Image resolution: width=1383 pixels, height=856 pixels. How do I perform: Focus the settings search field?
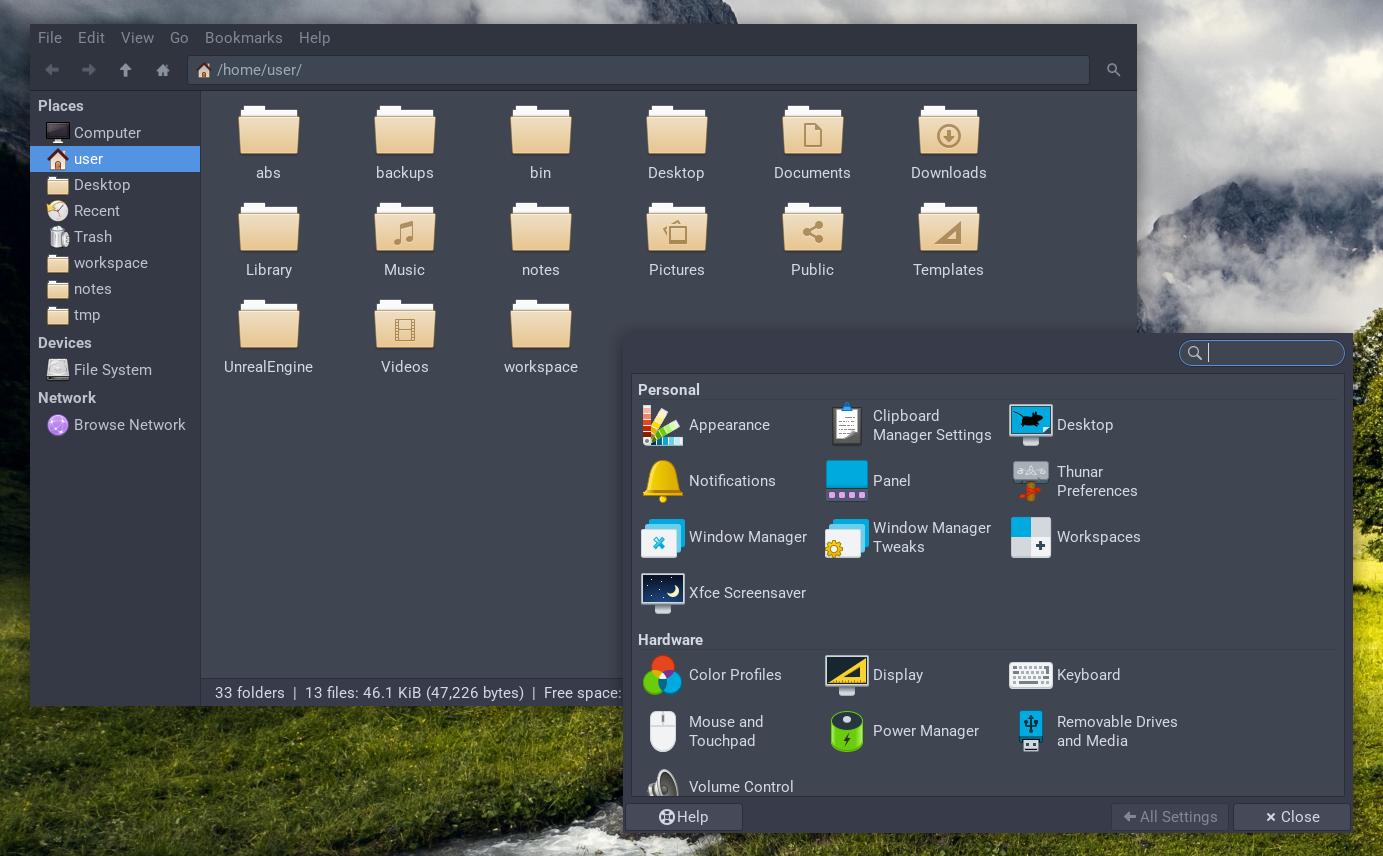[x=1262, y=353]
